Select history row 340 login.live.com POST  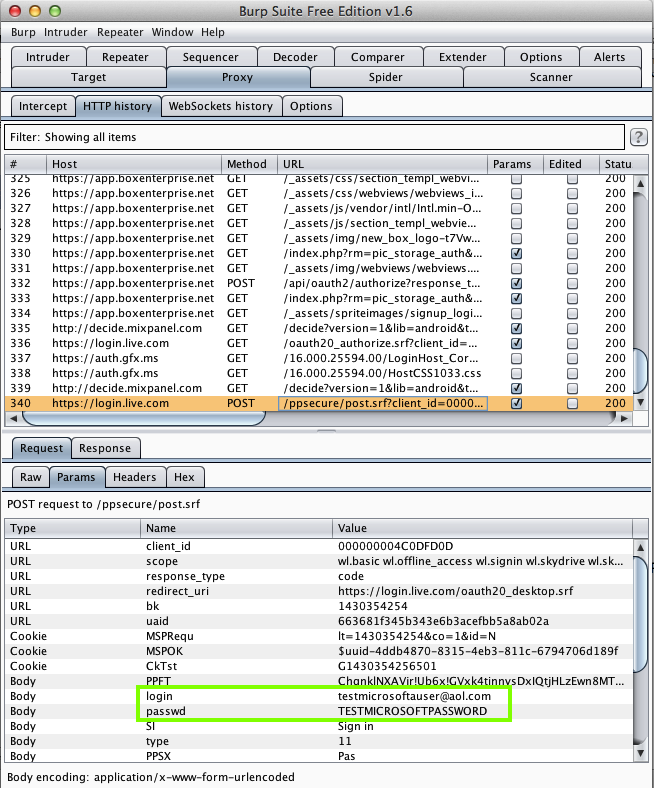[x=319, y=404]
